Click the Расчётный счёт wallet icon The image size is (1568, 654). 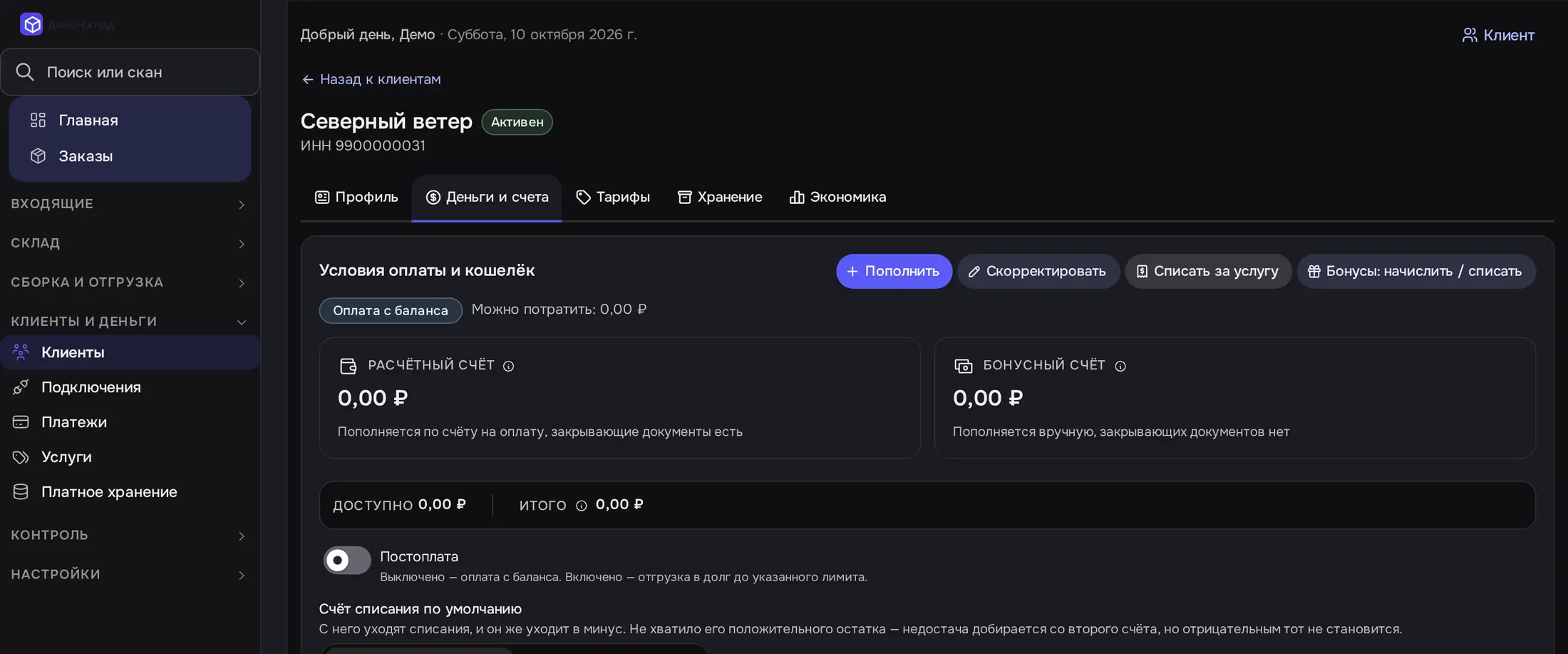(x=348, y=366)
